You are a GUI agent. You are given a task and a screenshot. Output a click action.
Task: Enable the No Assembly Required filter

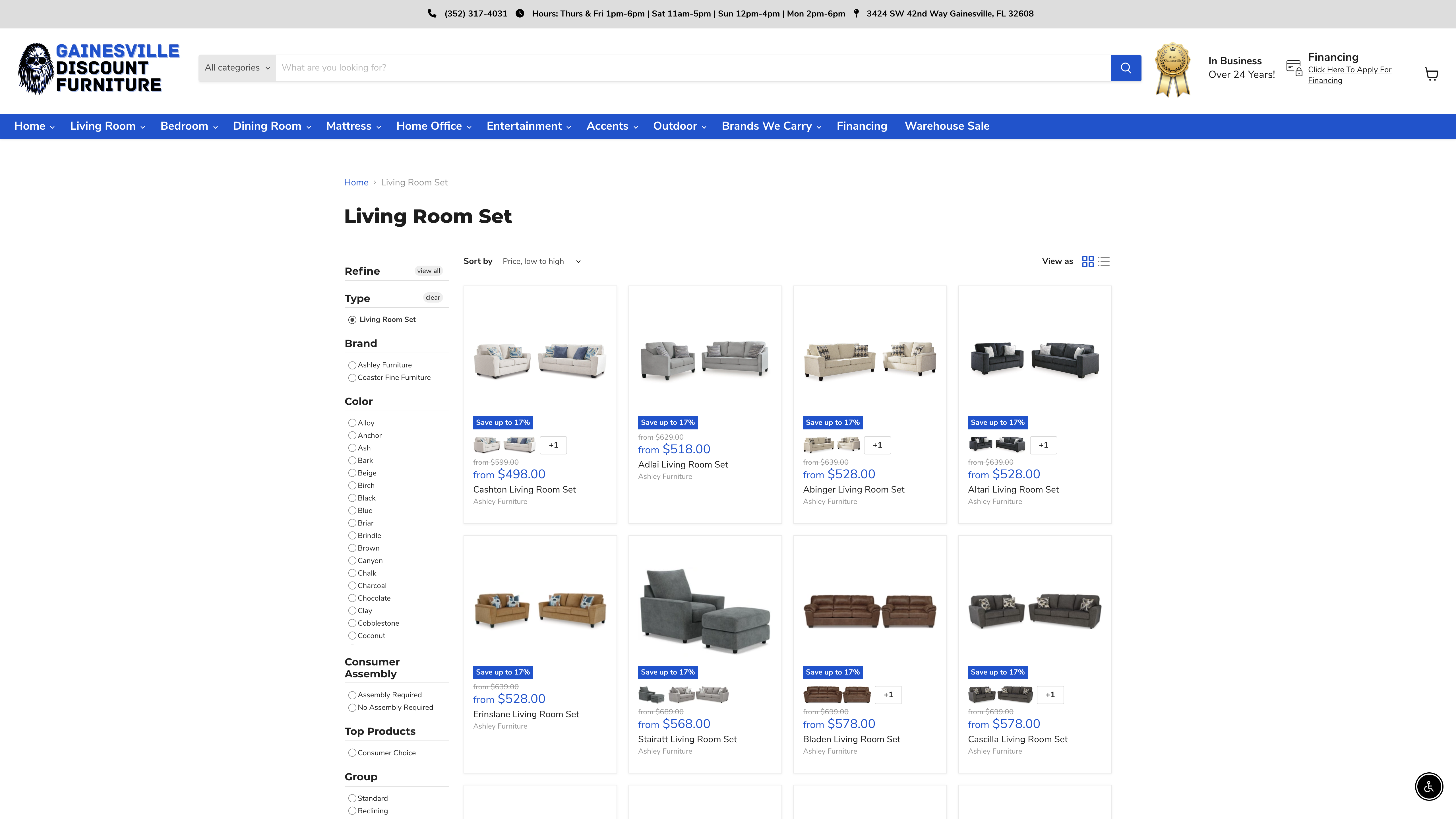point(352,707)
